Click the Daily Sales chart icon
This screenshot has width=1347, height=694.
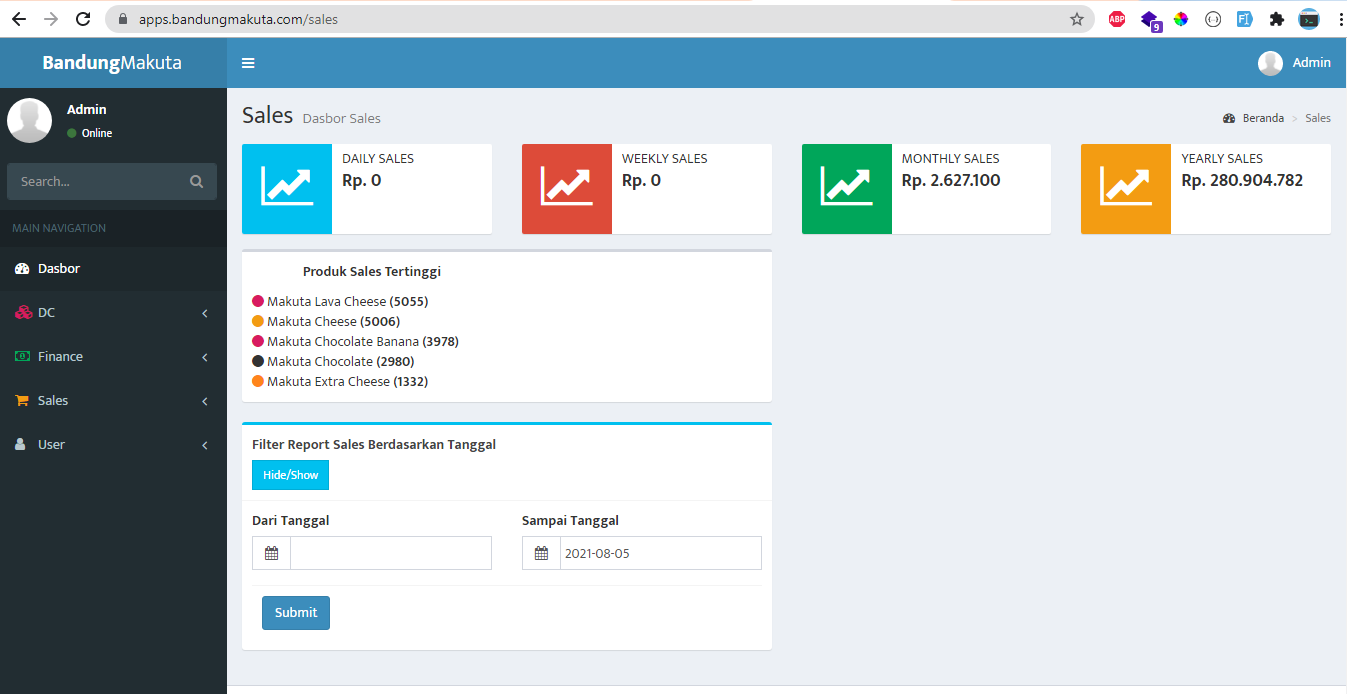tap(286, 188)
